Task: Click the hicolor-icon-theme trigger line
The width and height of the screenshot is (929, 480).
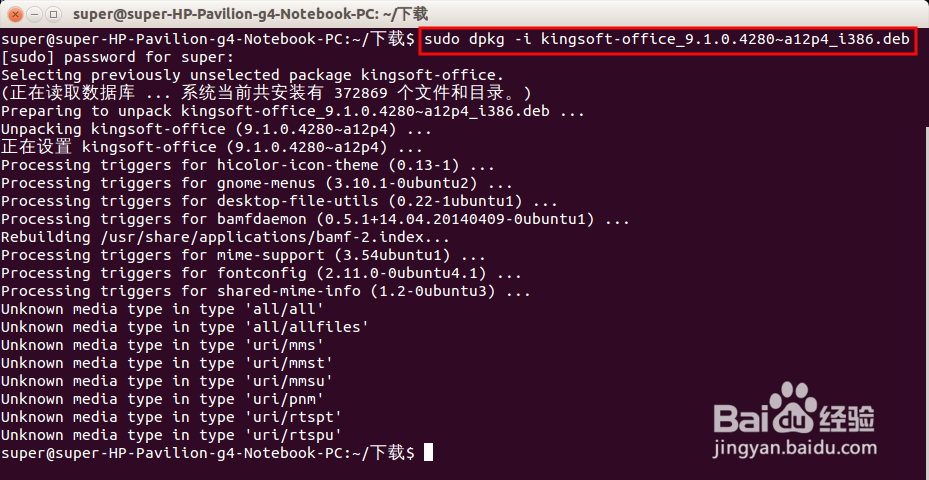Action: tap(248, 165)
